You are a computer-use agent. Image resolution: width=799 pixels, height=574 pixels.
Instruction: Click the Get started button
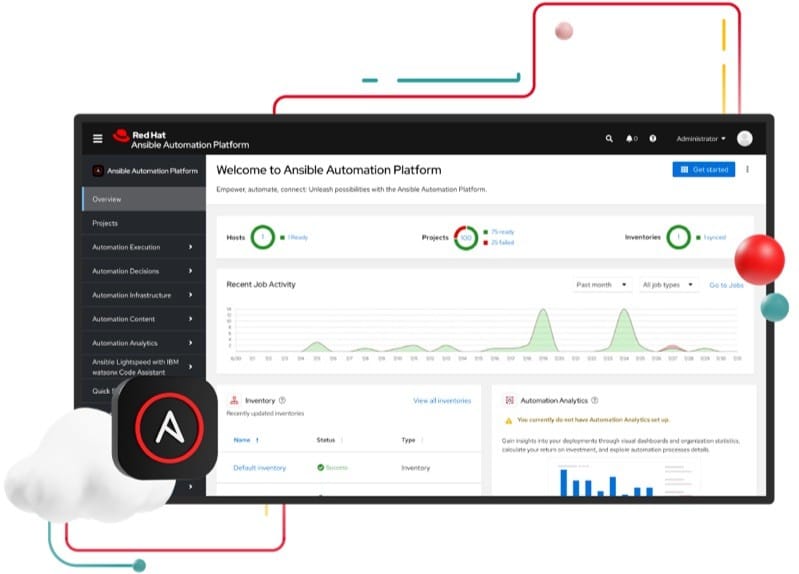704,169
